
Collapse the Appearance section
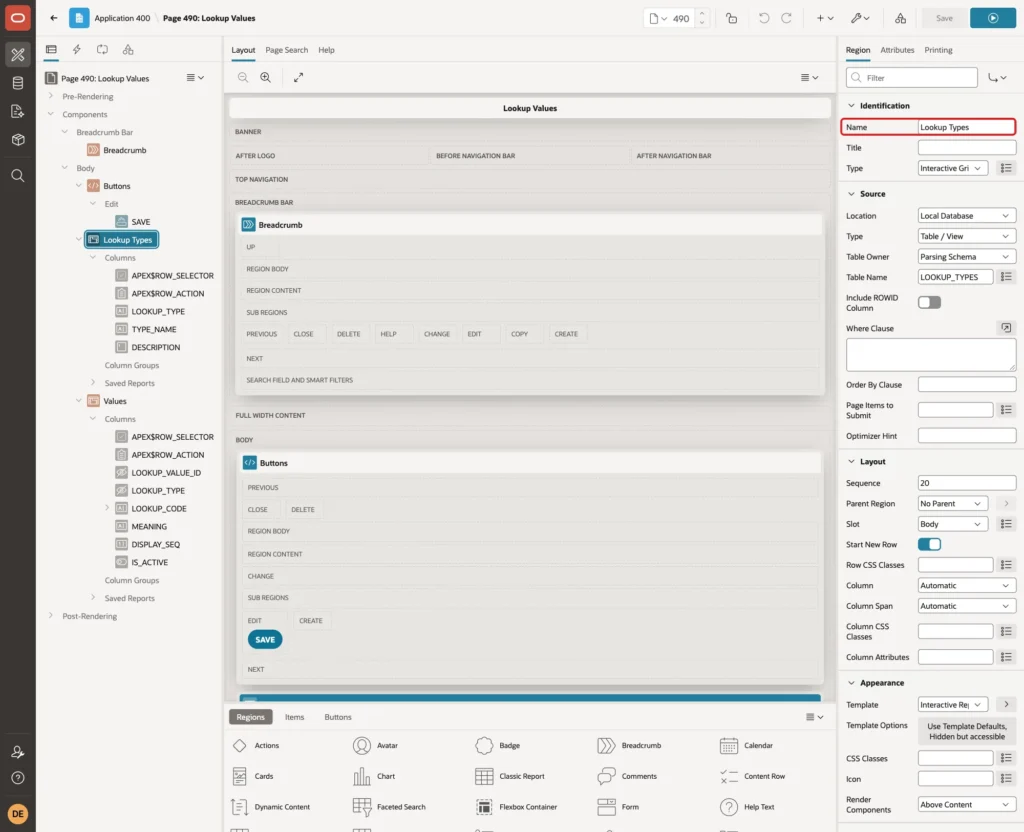(851, 682)
